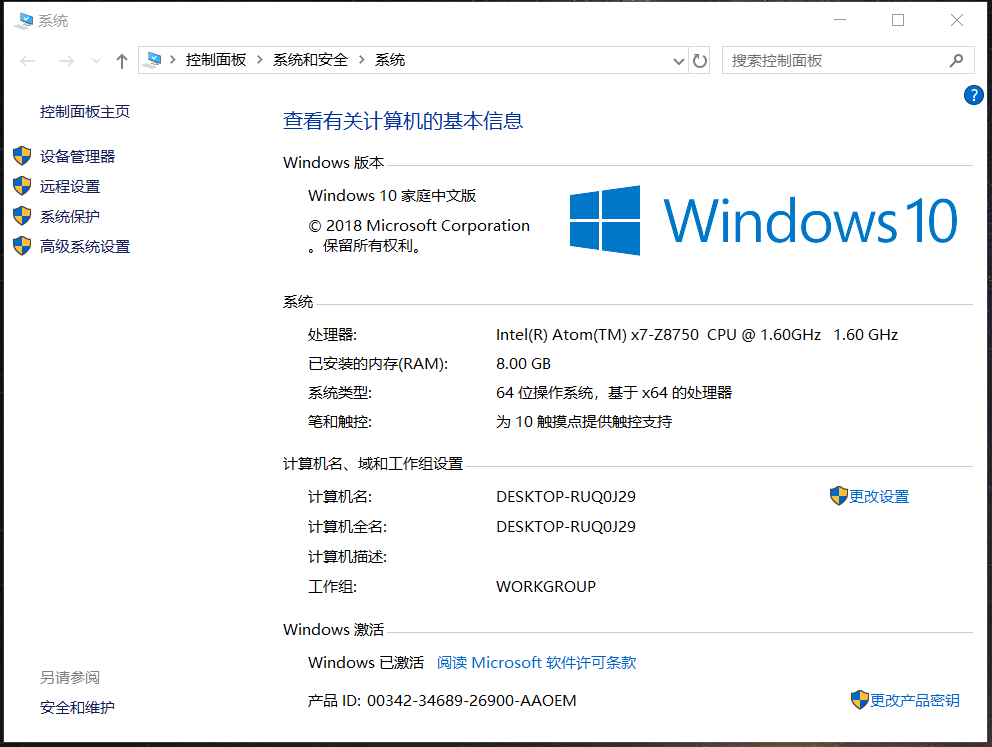The image size is (992, 747).
Task: Click the search magnifier icon
Action: [x=957, y=60]
